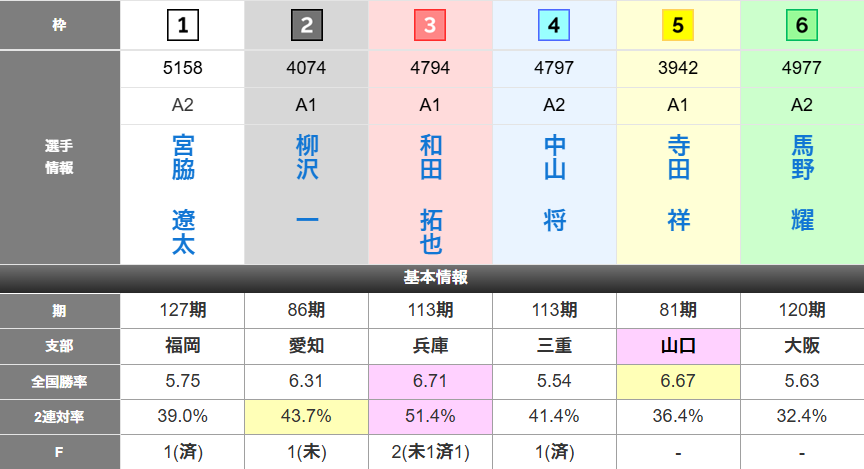Image resolution: width=864 pixels, height=469 pixels.
Task: Click the white lane 1 number badge
Action: pyautogui.click(x=183, y=25)
